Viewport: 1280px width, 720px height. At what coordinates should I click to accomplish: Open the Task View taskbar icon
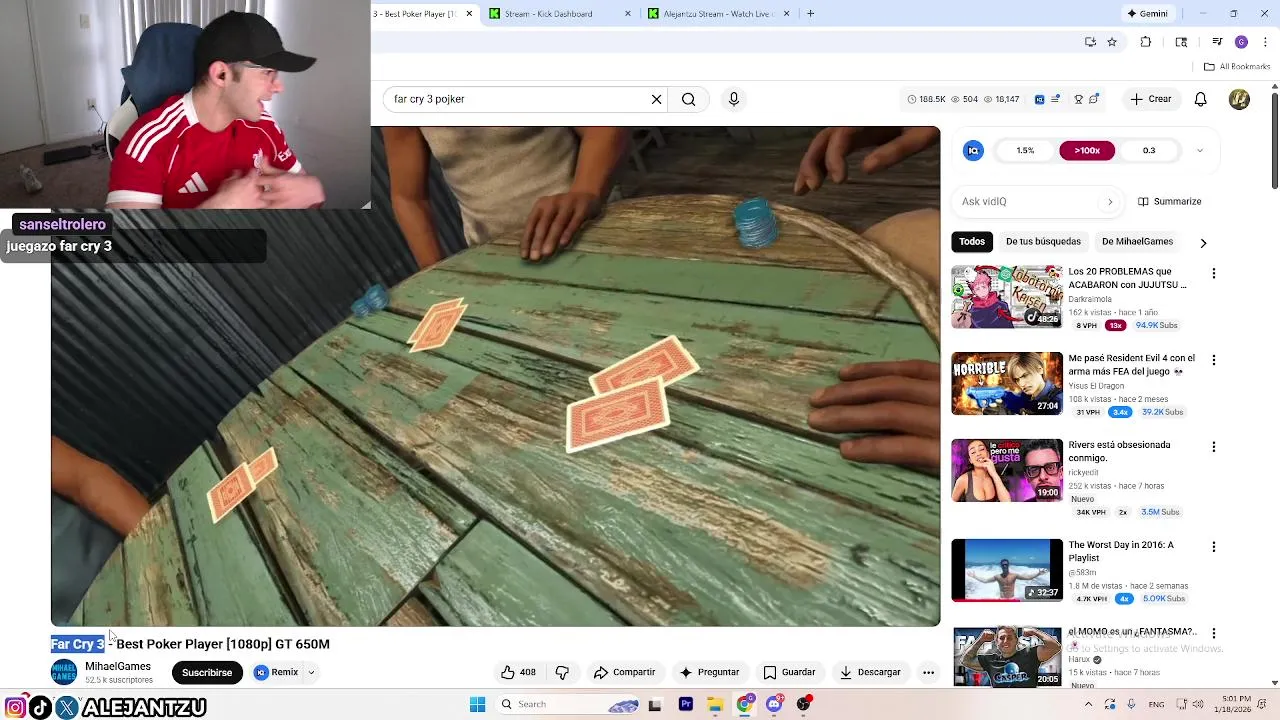pos(655,704)
